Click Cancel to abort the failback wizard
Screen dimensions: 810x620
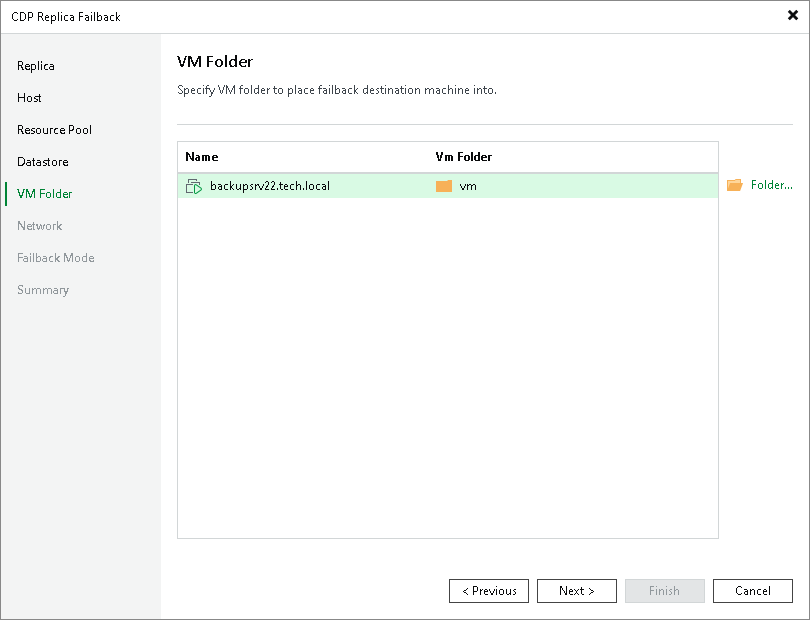tap(753, 591)
